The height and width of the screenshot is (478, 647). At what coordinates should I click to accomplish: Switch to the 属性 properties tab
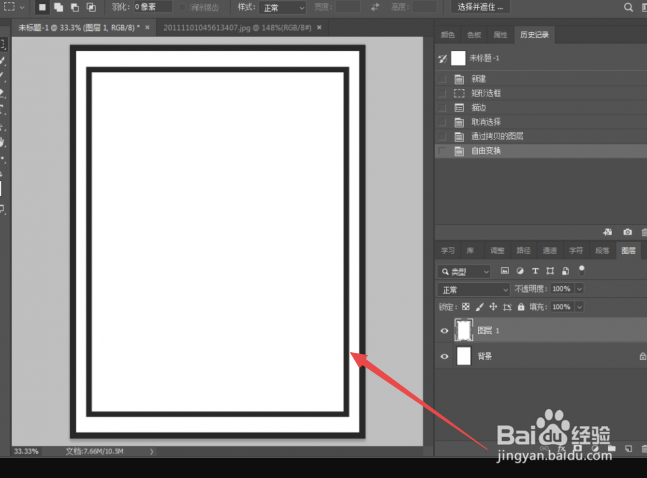coord(501,35)
